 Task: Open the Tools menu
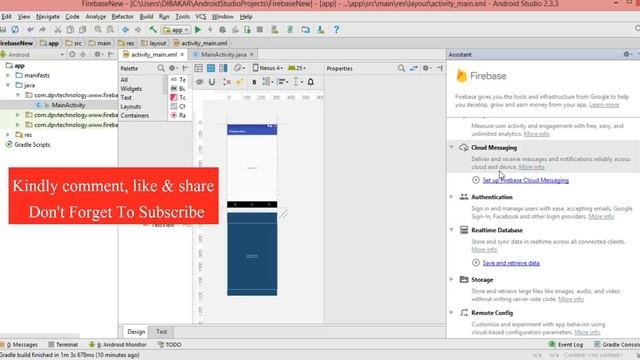point(182,17)
